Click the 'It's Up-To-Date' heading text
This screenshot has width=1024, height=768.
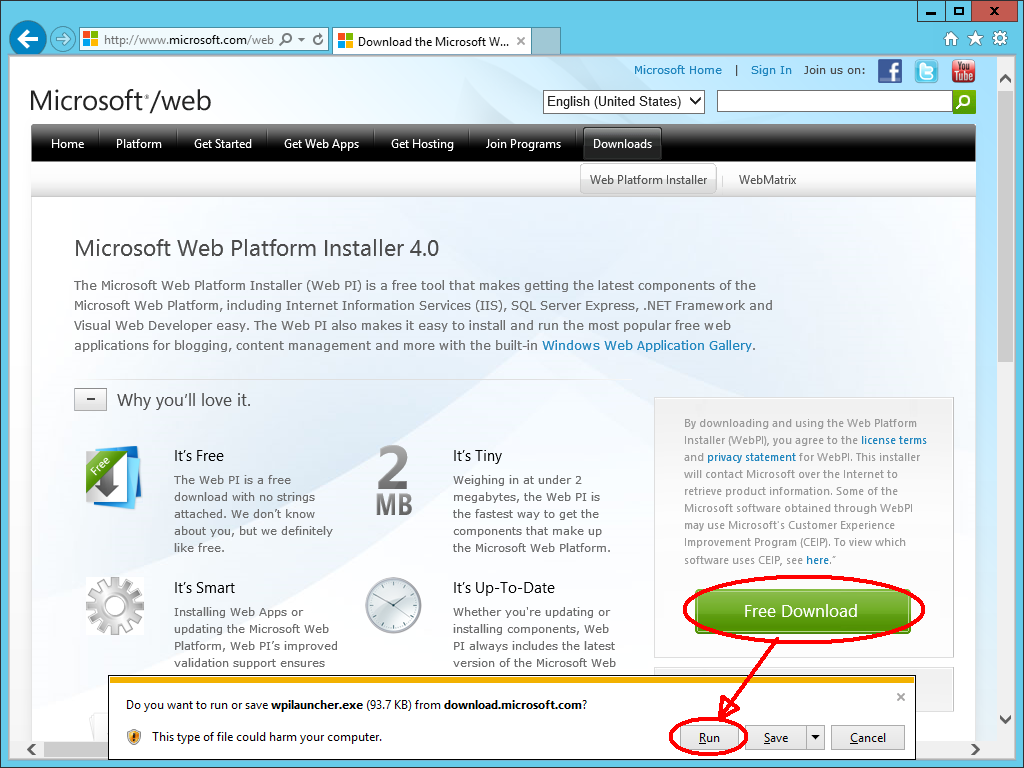(x=504, y=588)
